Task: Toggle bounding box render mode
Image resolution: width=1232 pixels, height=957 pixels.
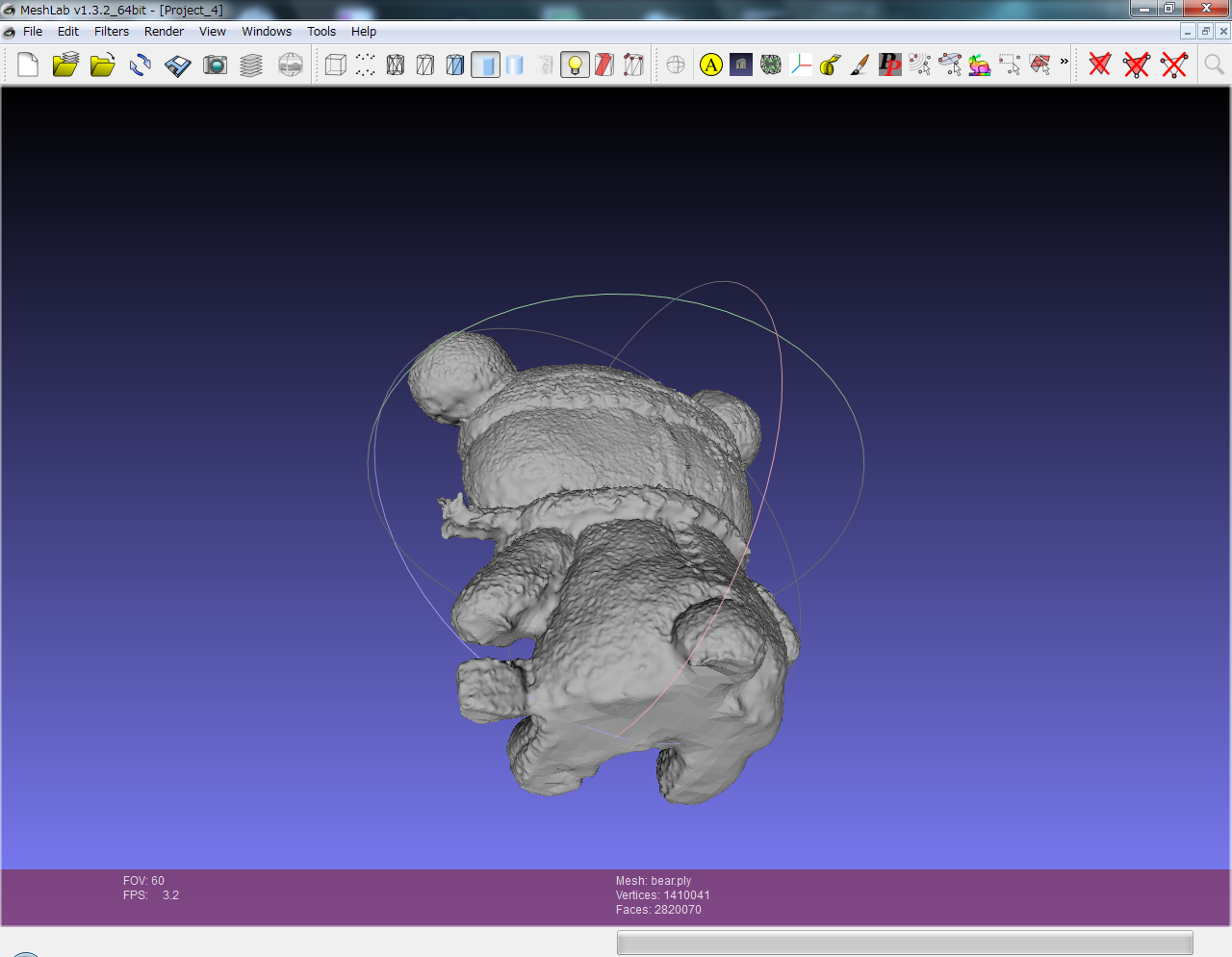Action: click(336, 65)
